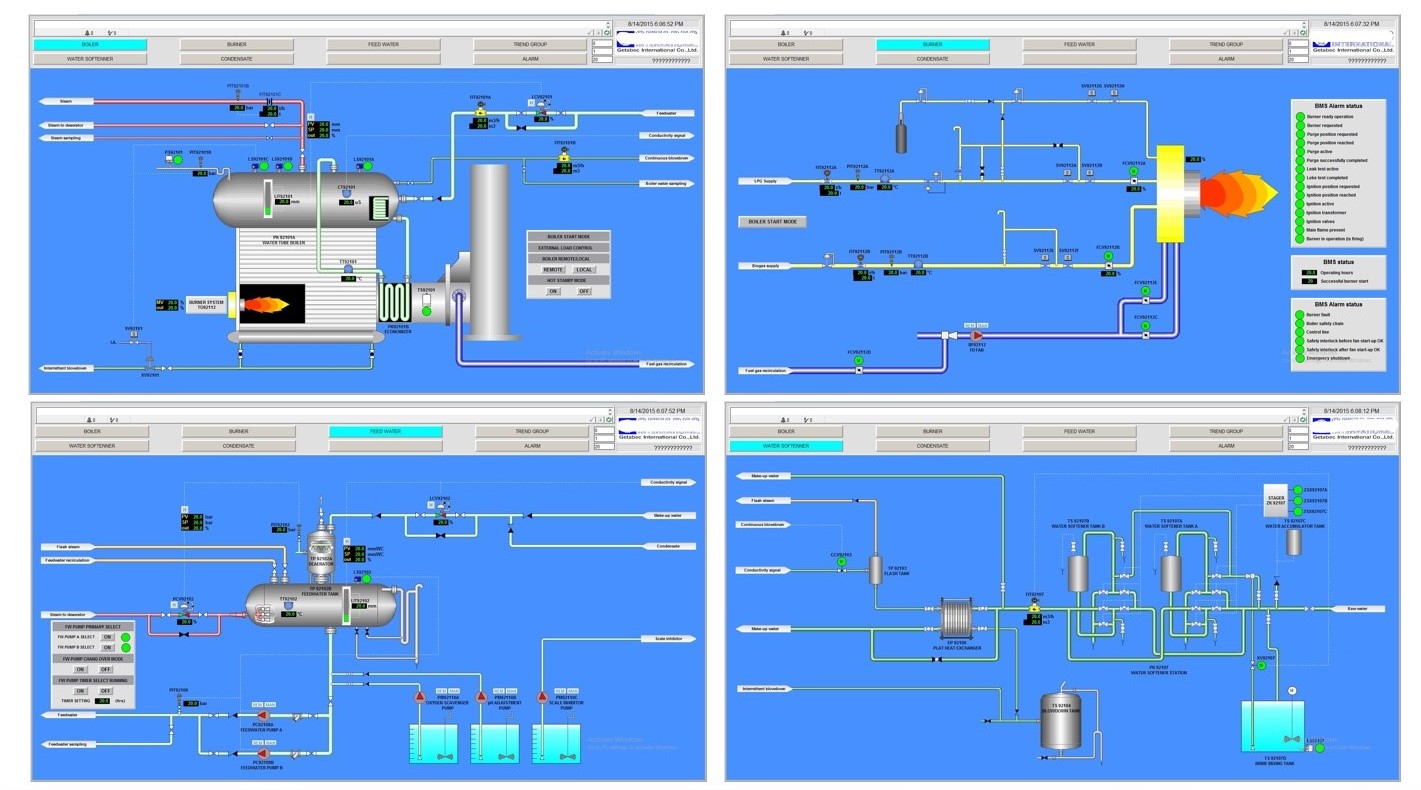This screenshot has width=1421, height=790.
Task: Toggle FW PUMP B SELECT ON button
Action: tap(107, 647)
